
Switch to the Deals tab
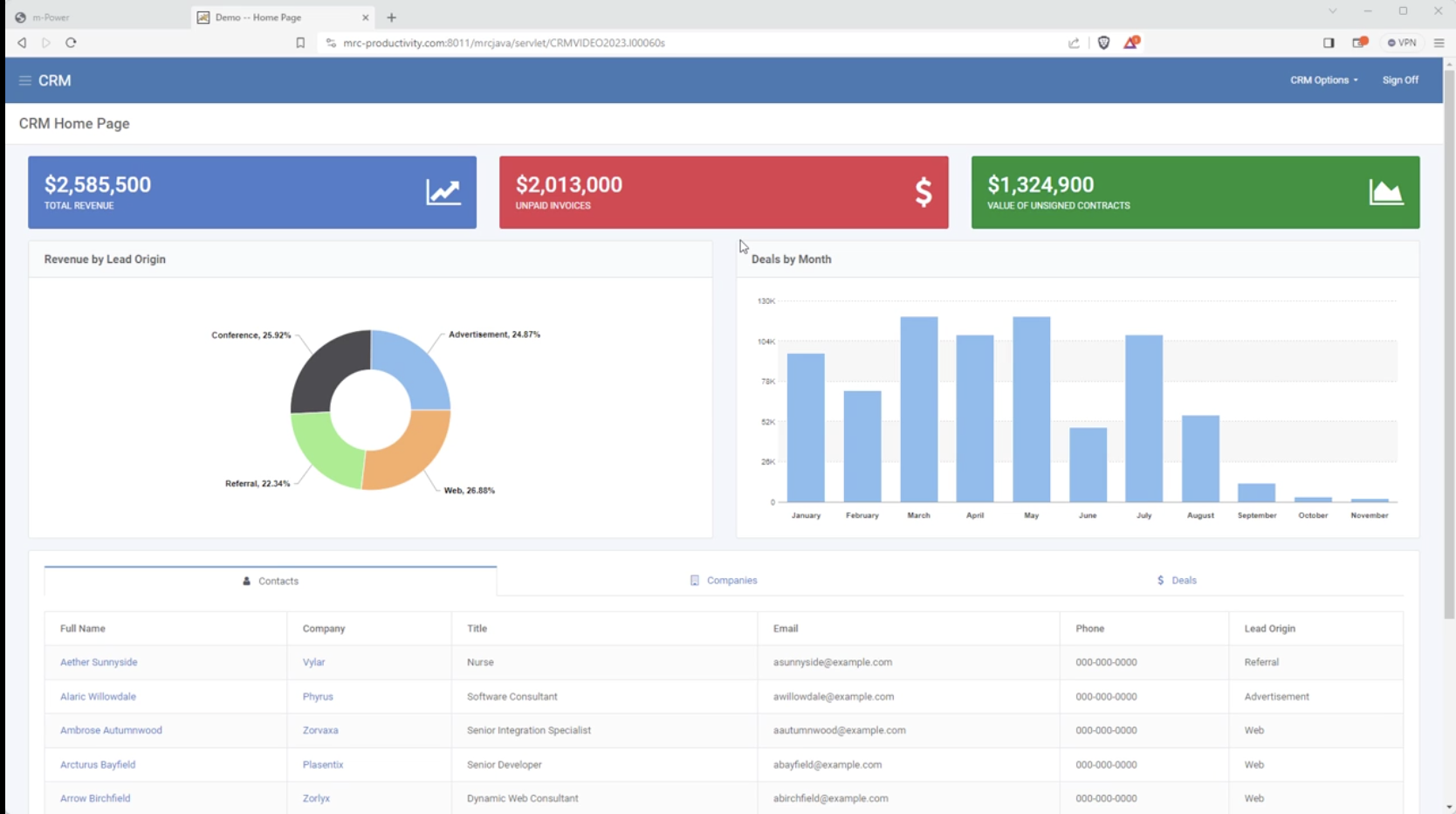click(1176, 581)
